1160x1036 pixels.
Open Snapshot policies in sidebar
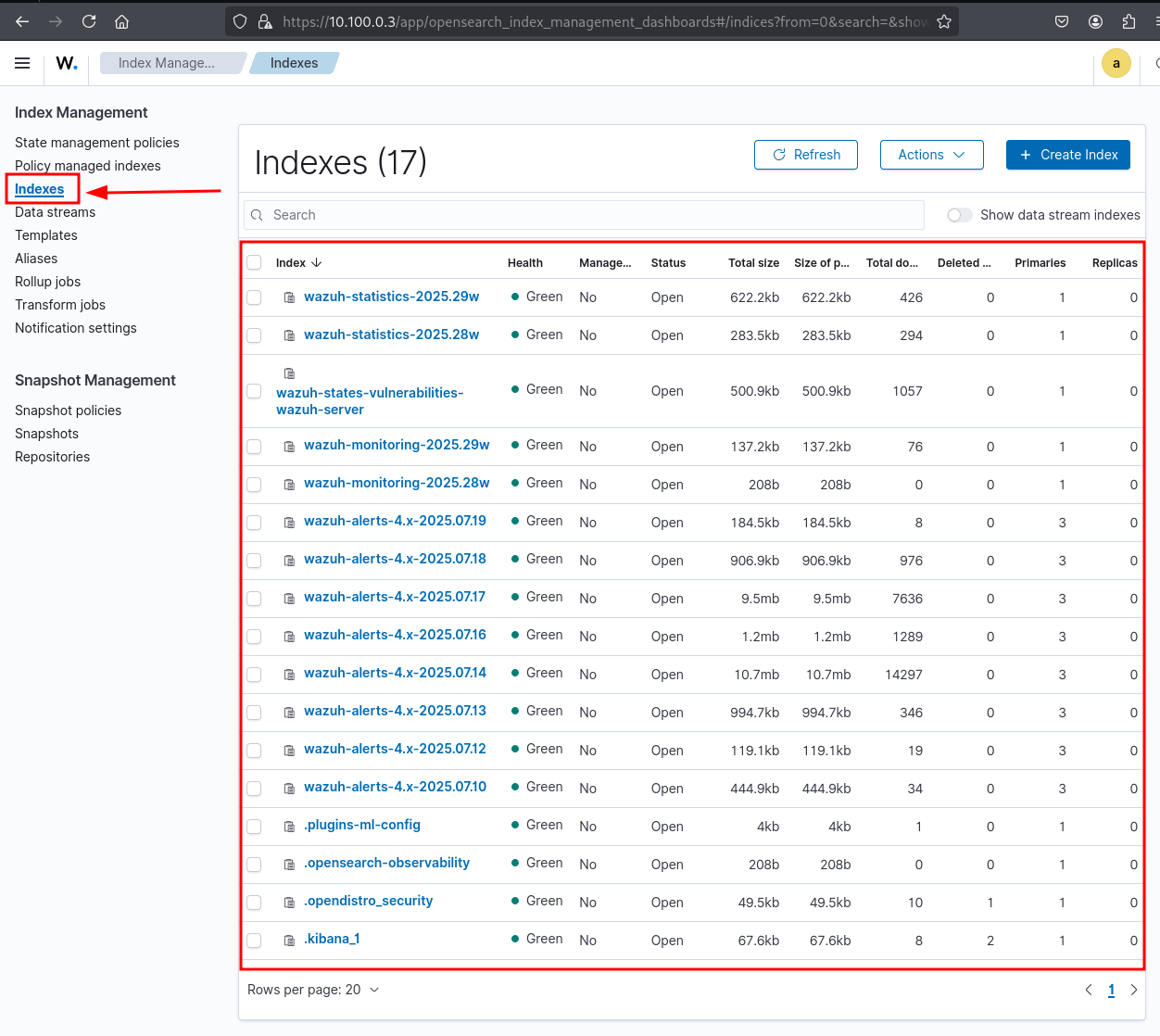click(x=68, y=411)
